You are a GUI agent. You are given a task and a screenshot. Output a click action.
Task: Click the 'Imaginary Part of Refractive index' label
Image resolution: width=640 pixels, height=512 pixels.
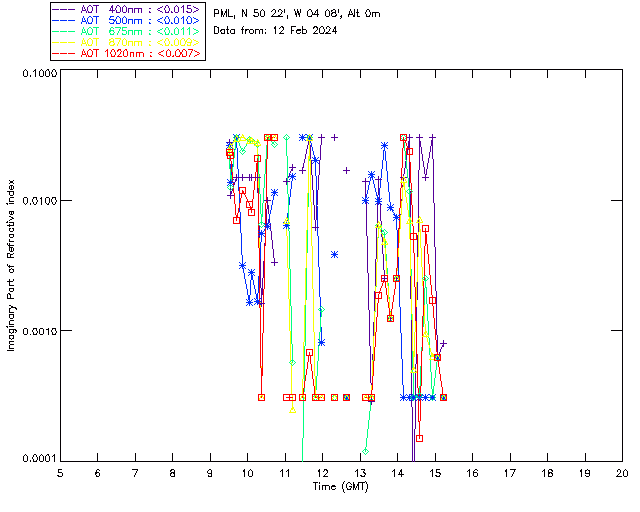[11, 265]
